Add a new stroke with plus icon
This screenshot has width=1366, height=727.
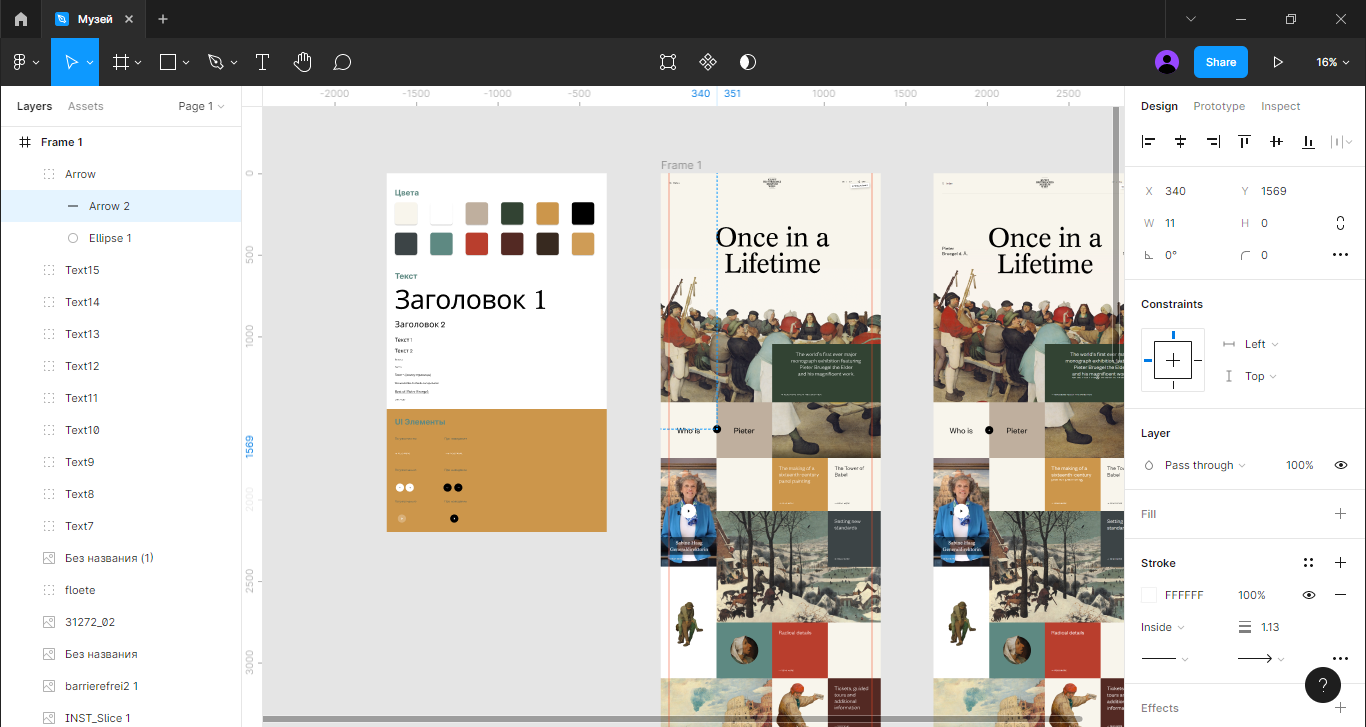(1341, 563)
